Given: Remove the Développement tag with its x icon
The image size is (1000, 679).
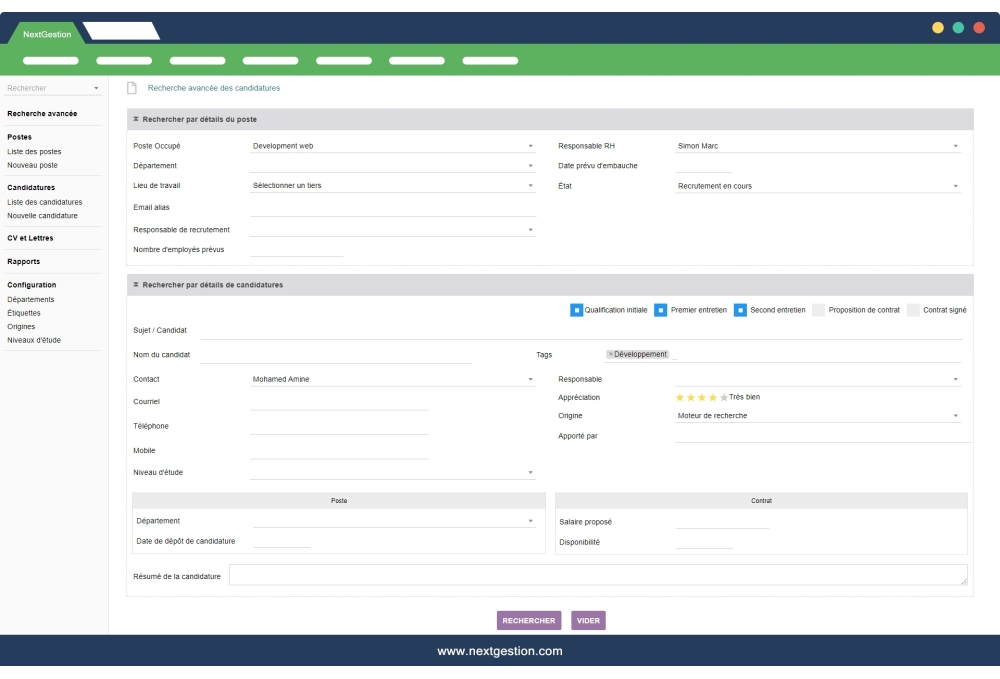Looking at the screenshot, I should click(611, 352).
